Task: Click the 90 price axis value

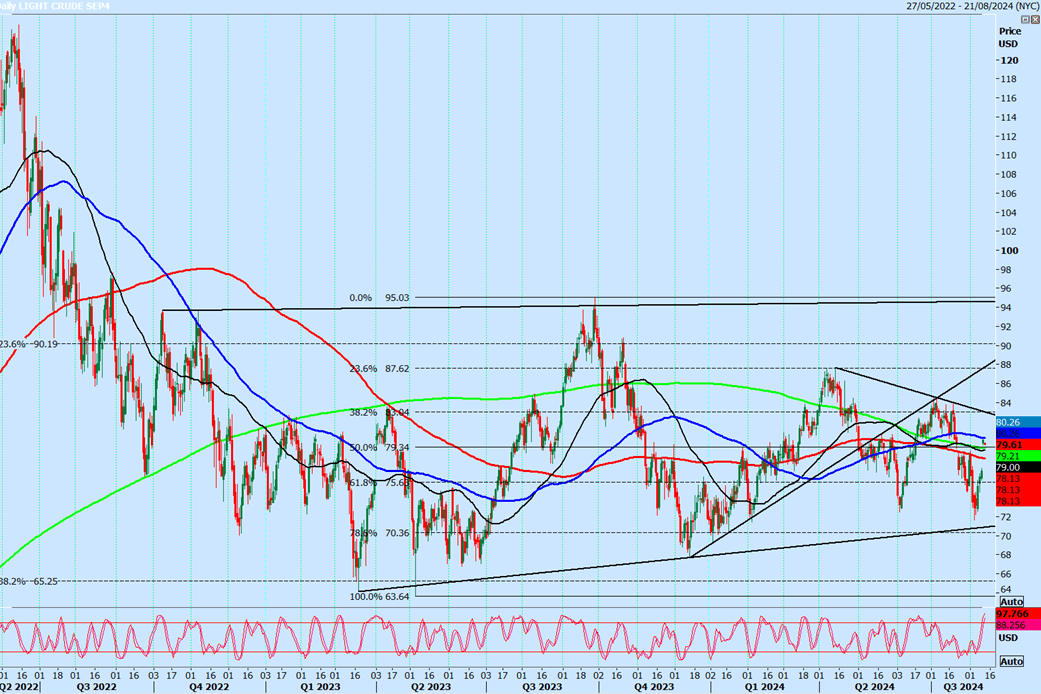Action: tap(1006, 346)
